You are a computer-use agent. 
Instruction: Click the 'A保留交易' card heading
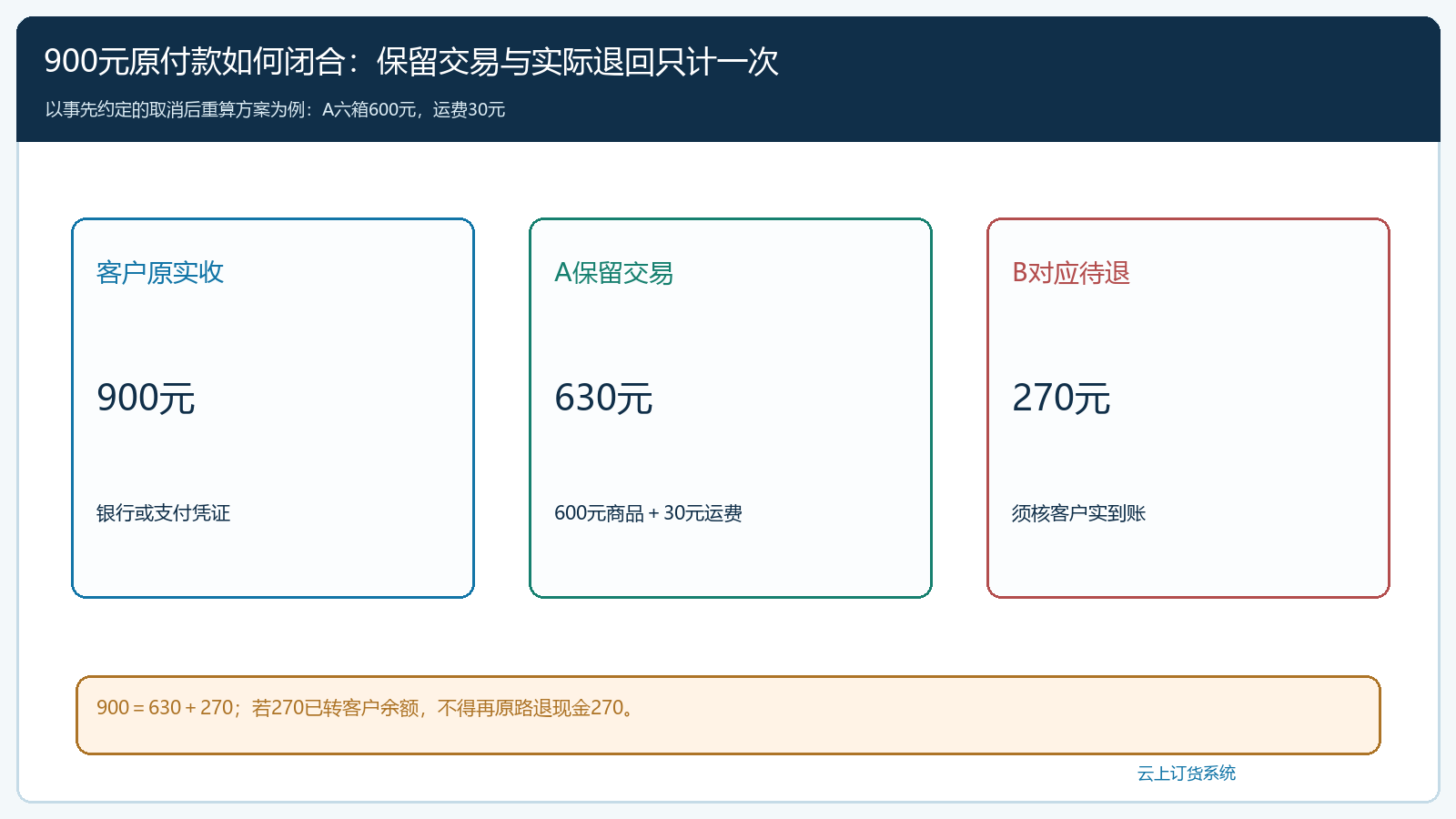[613, 272]
